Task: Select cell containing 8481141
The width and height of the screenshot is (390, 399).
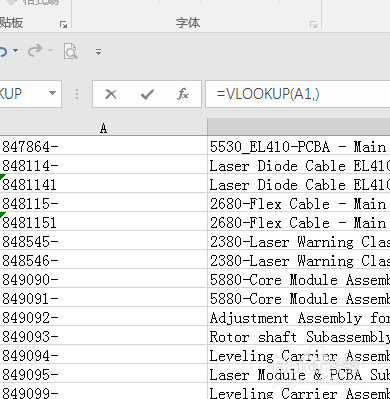Action: [x=103, y=183]
